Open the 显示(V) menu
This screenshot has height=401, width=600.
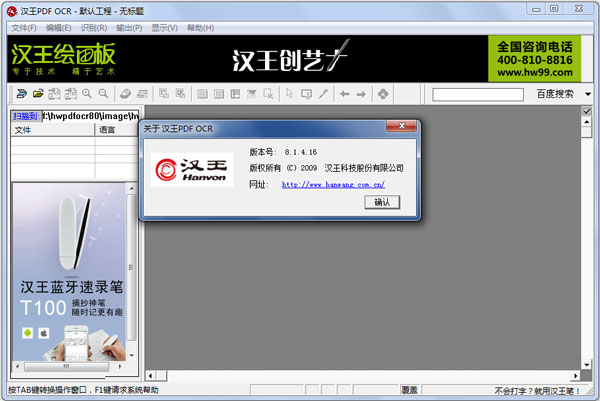(165, 28)
